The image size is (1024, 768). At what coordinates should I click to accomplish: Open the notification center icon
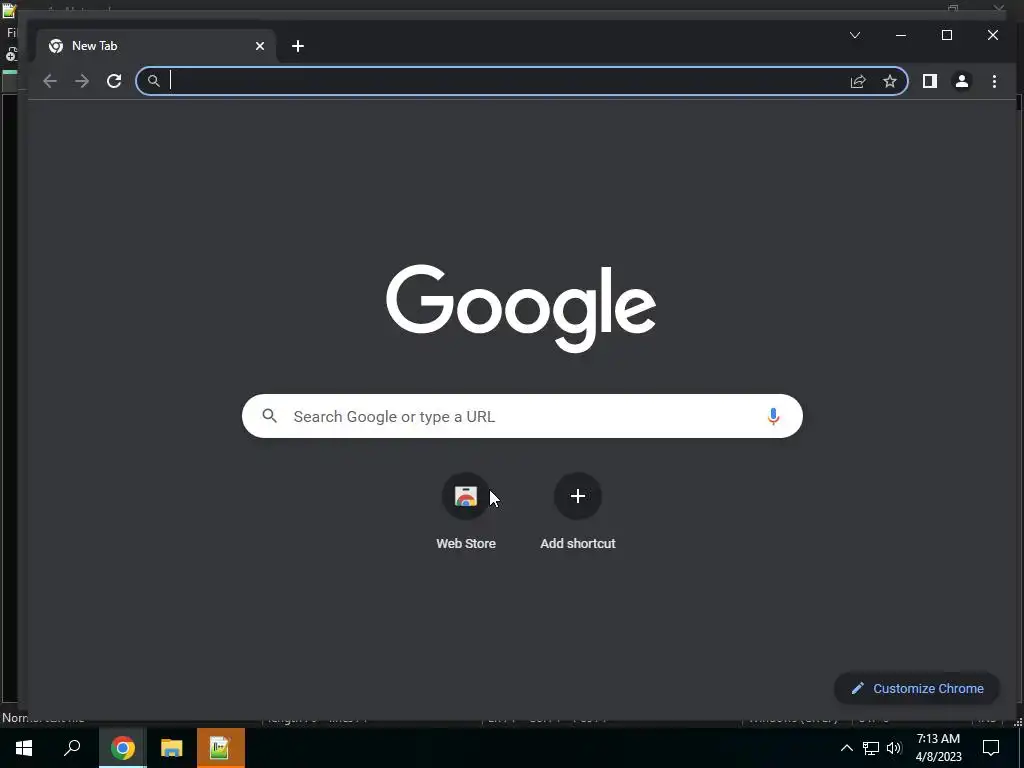point(991,748)
